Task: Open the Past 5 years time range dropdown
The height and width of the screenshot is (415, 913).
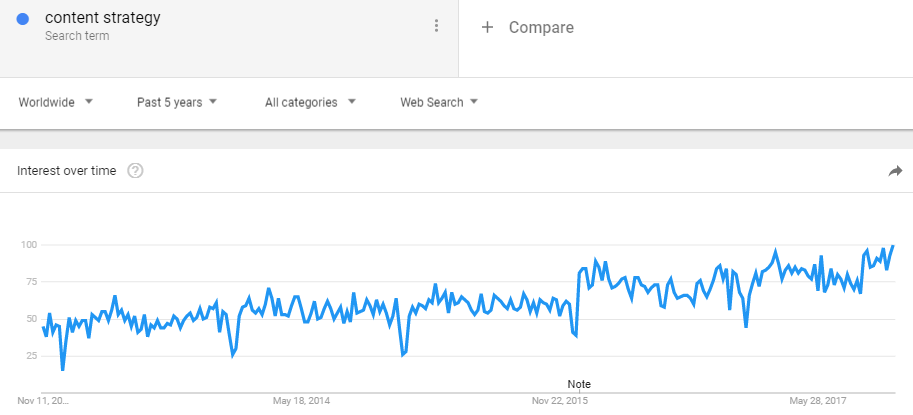Action: point(177,102)
